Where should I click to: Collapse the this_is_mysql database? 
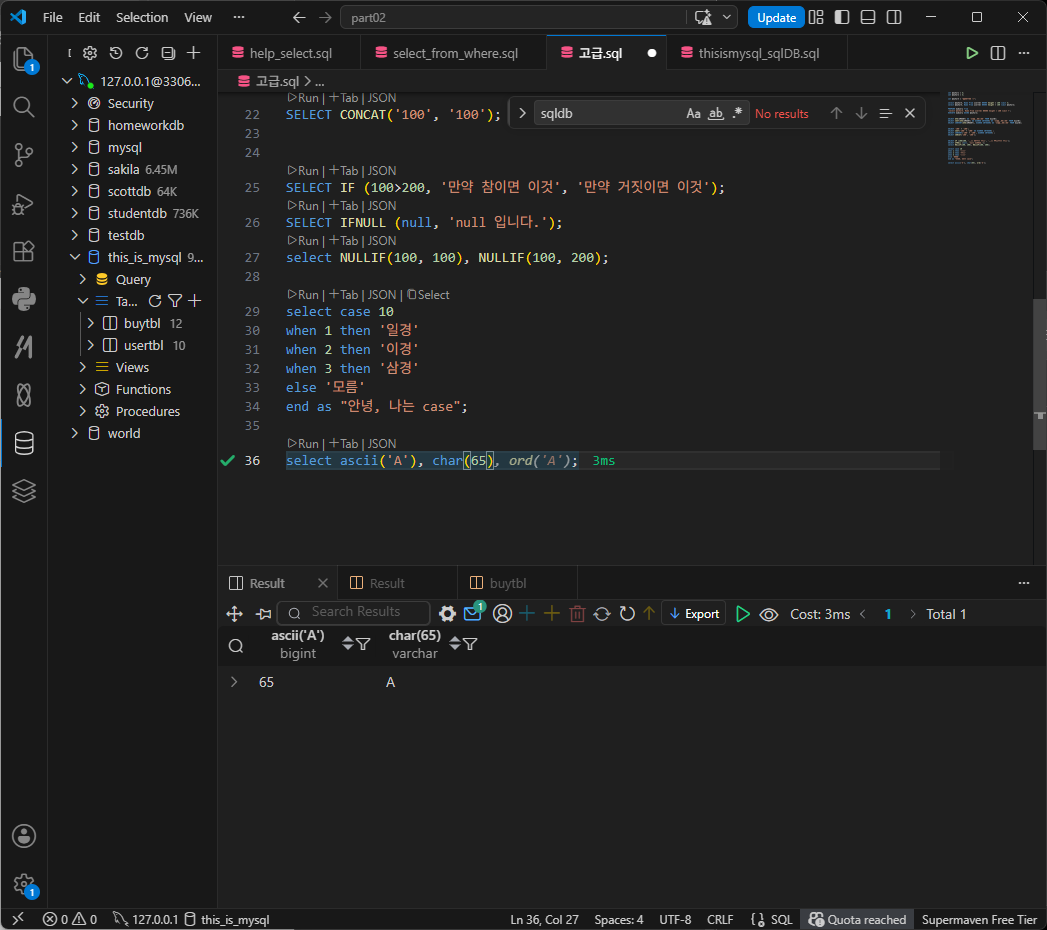(75, 258)
